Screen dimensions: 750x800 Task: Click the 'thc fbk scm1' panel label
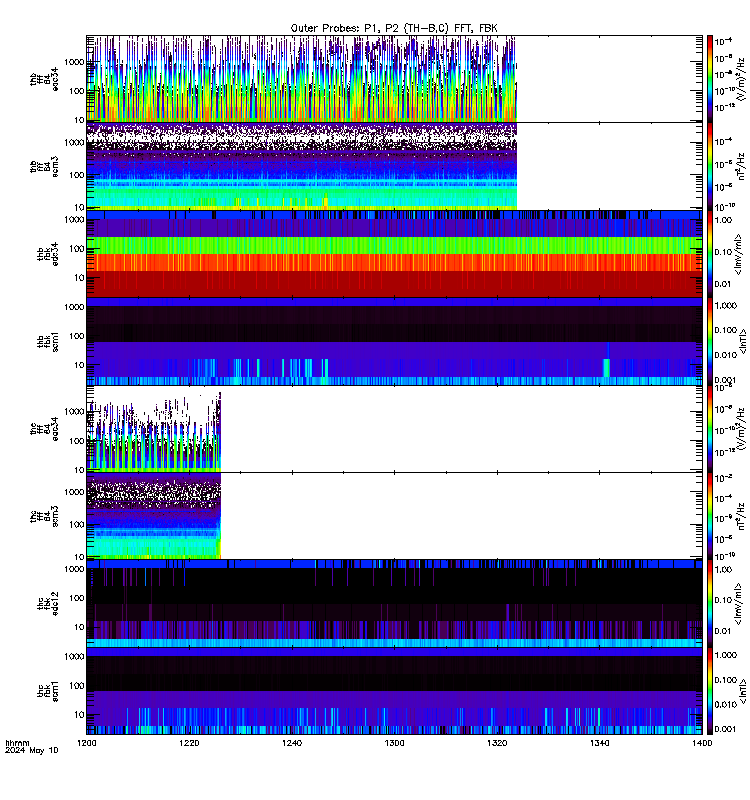pyautogui.click(x=48, y=691)
